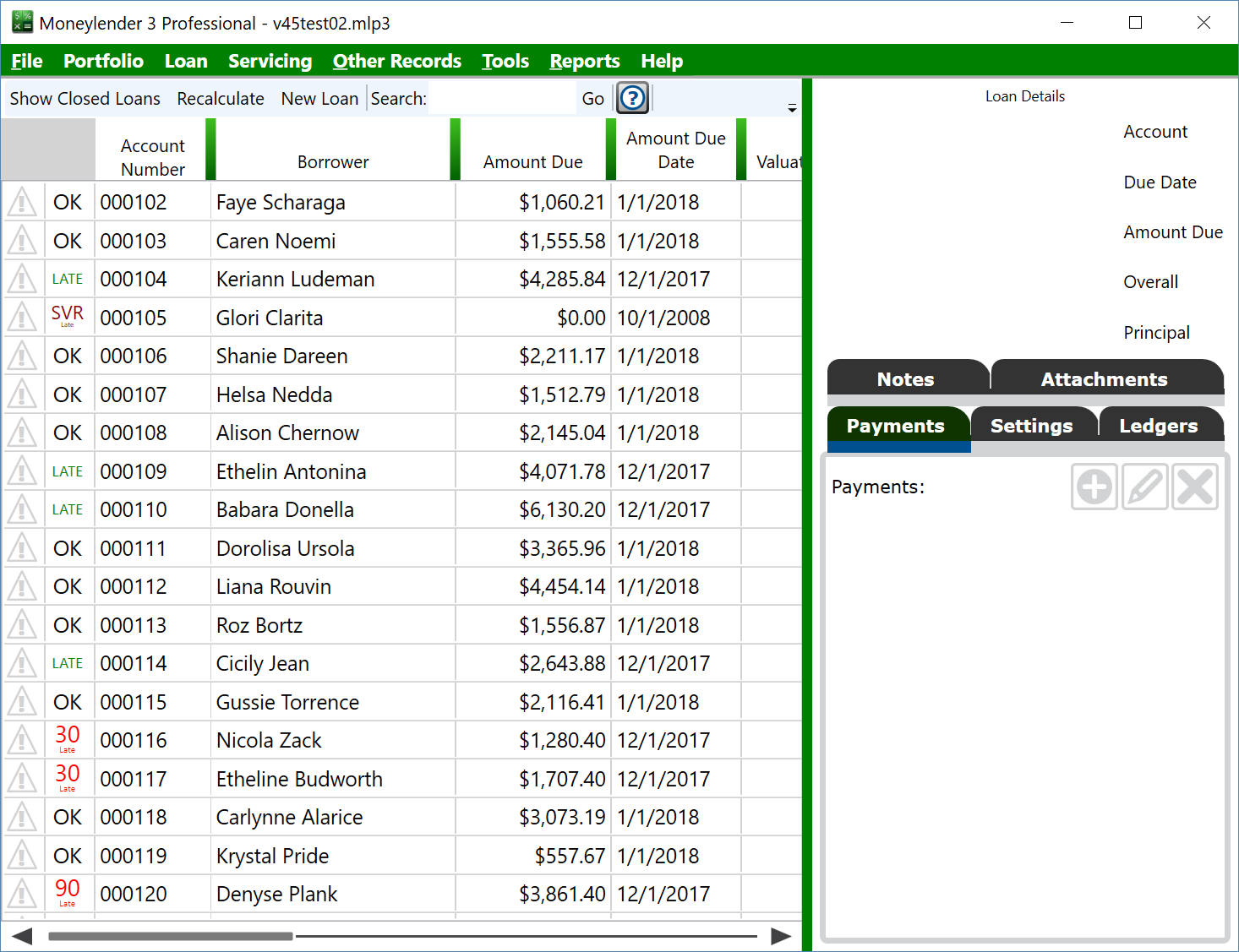The image size is (1239, 952).
Task: Click warning icon for Keriann Ludeman row
Action: [x=22, y=279]
